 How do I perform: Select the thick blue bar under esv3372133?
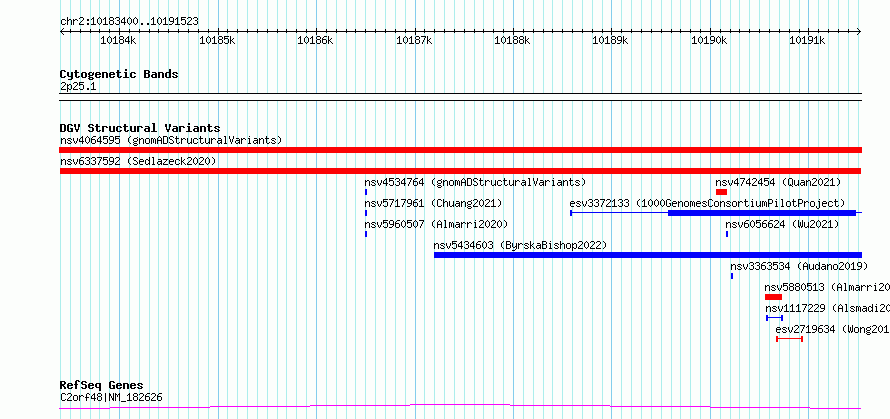pyautogui.click(x=762, y=213)
